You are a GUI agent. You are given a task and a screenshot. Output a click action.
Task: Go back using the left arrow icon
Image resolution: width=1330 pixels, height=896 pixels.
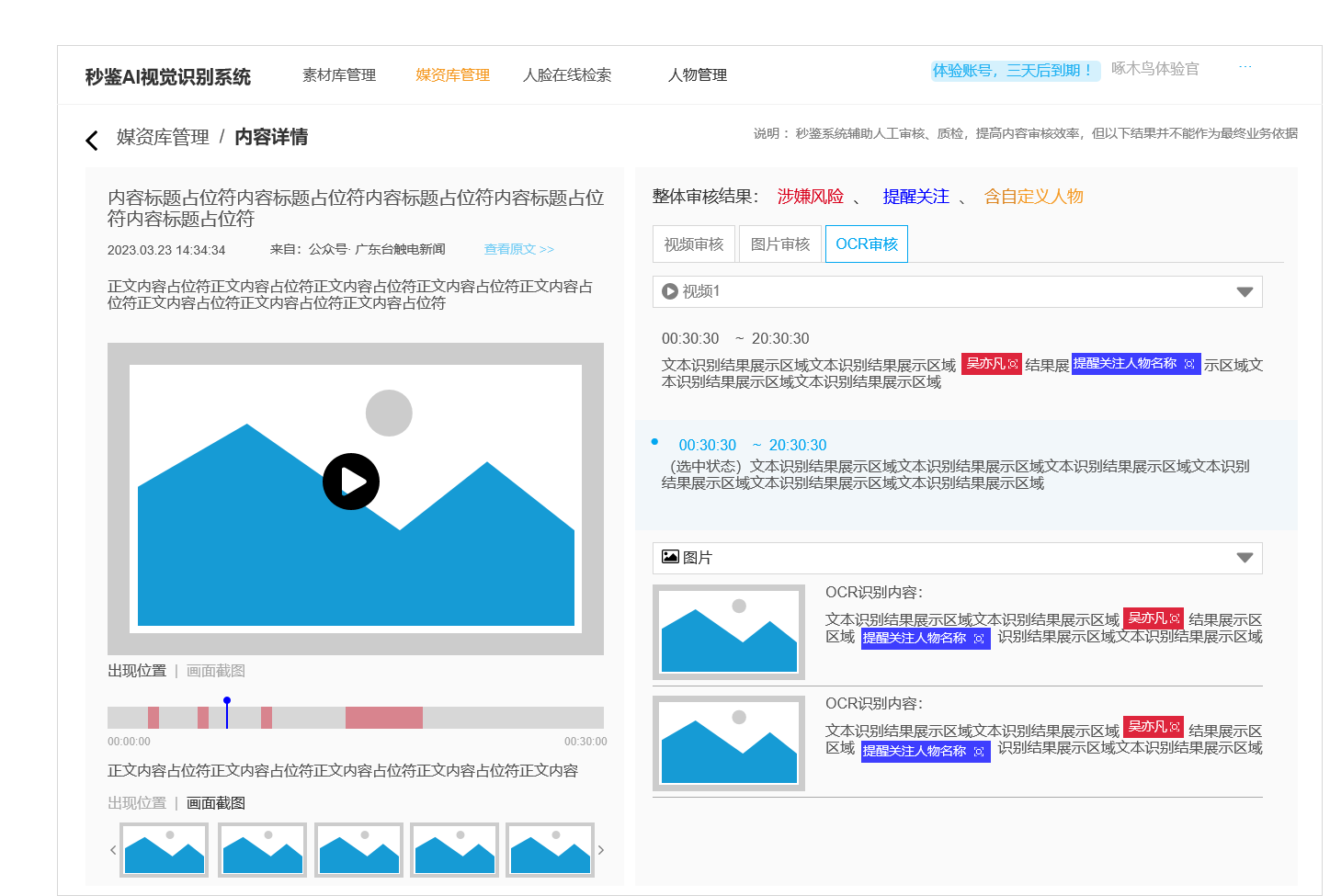pos(92,140)
